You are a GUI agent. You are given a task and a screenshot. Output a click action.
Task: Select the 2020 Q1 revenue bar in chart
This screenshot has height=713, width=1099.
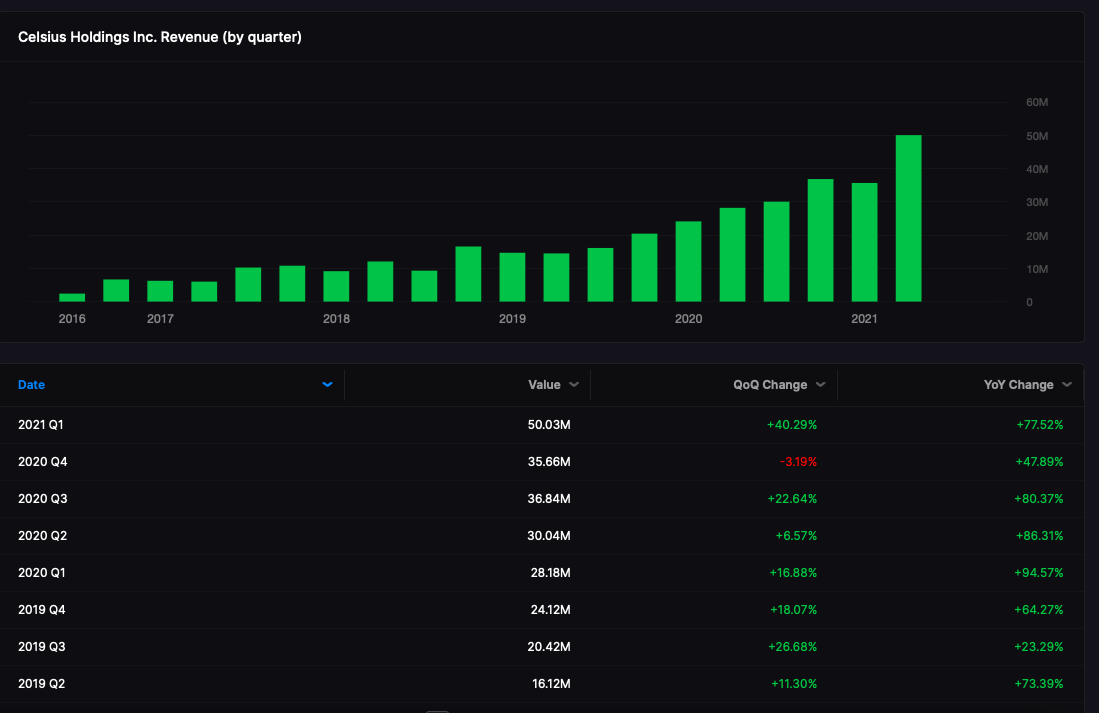tap(732, 255)
